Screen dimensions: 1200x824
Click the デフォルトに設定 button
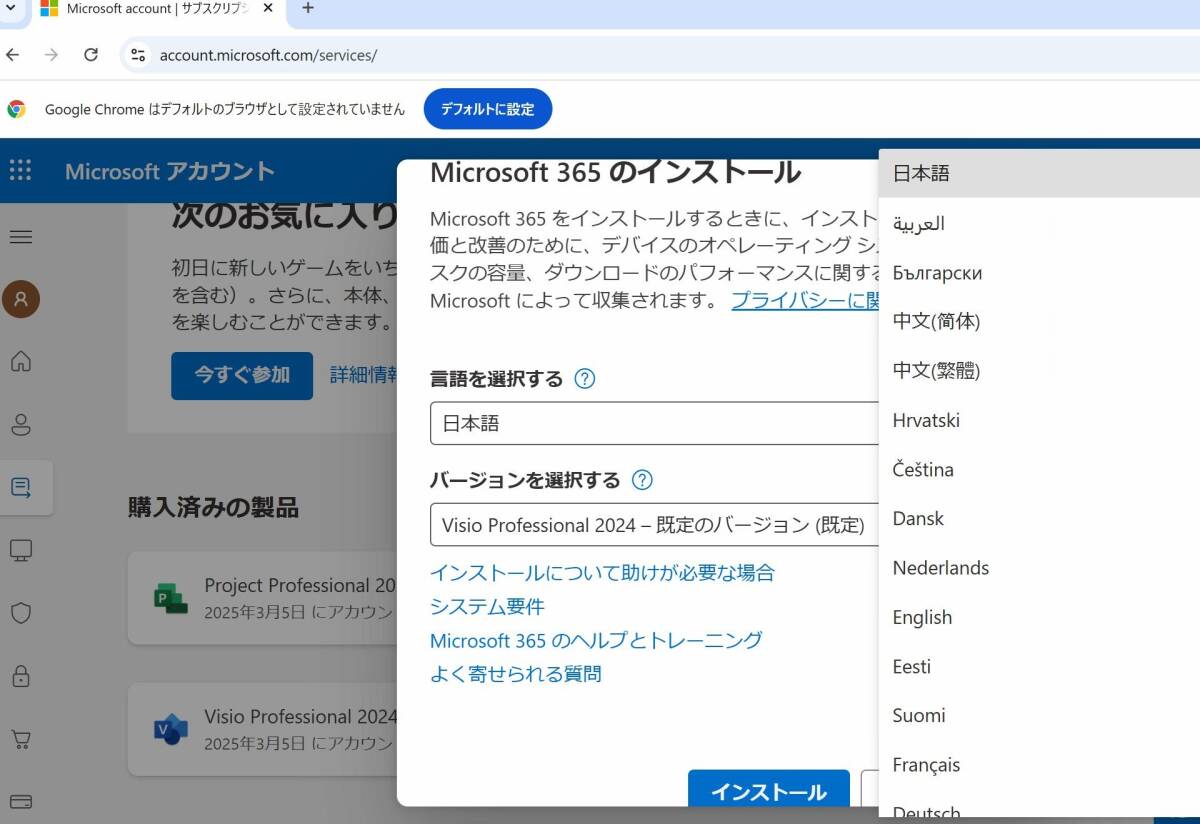point(488,109)
